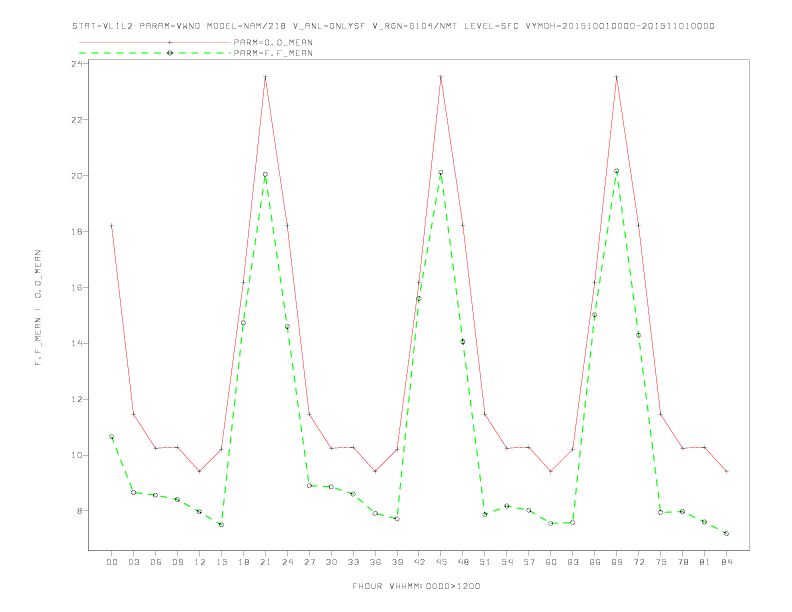Image resolution: width=792 pixels, height=612 pixels.
Task: Click the x-axis label 48
Action: (x=463, y=562)
